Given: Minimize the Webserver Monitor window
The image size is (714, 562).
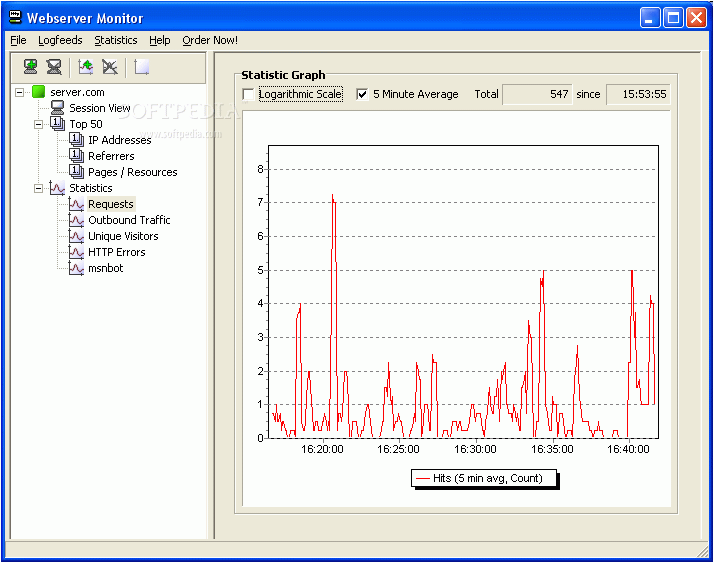Looking at the screenshot, I should click(650, 18).
